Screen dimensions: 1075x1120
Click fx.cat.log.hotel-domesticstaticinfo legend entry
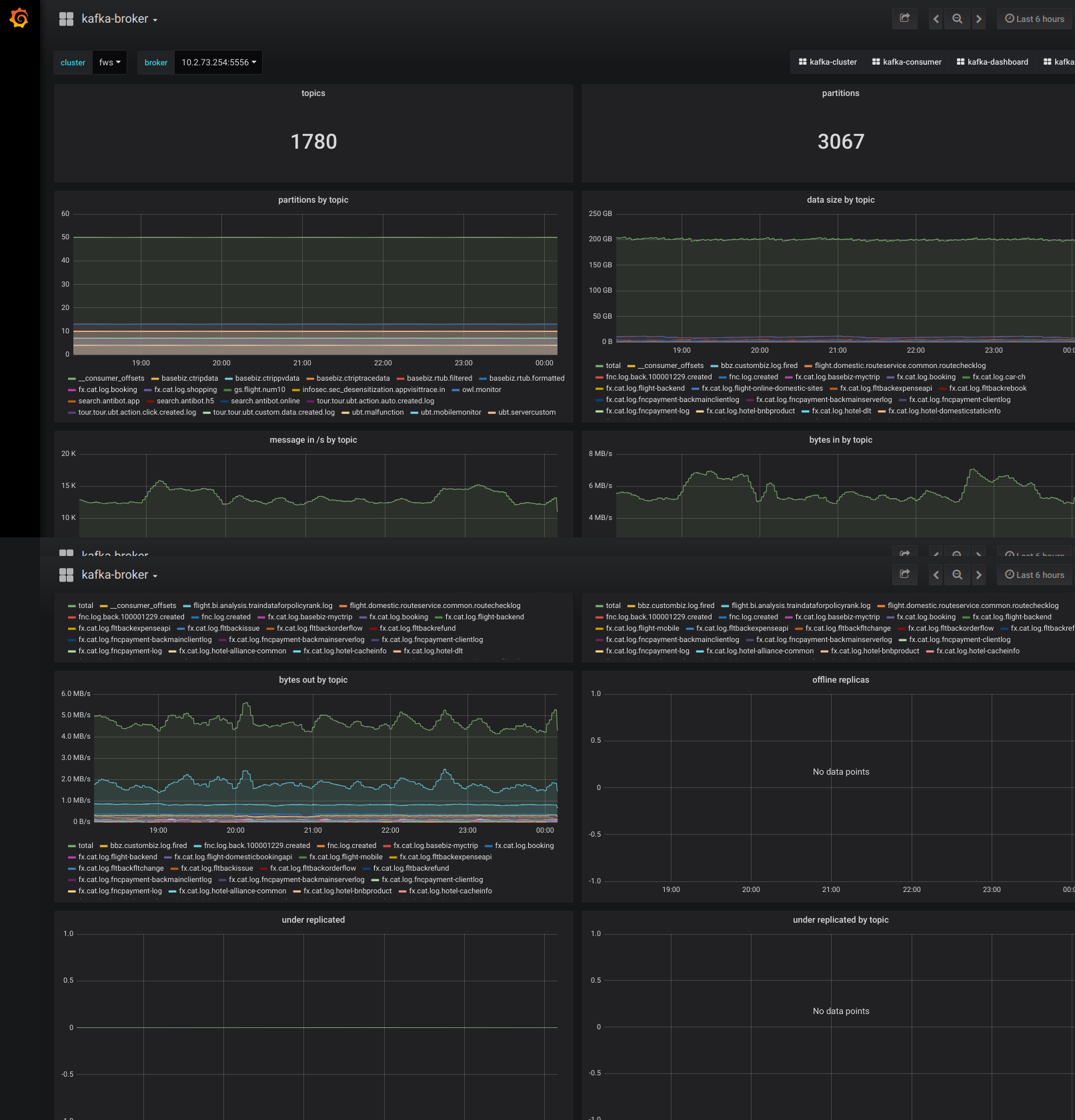click(944, 411)
